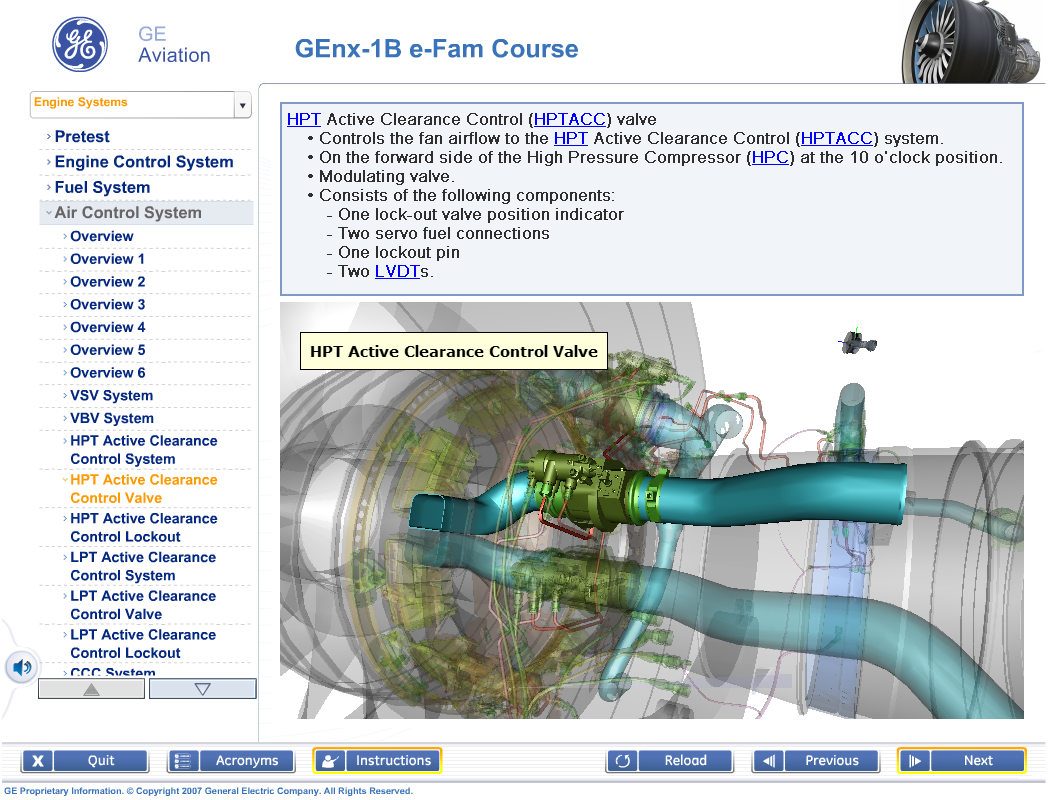Open the Overview 2 lesson
This screenshot has width=1048, height=800.
(108, 281)
